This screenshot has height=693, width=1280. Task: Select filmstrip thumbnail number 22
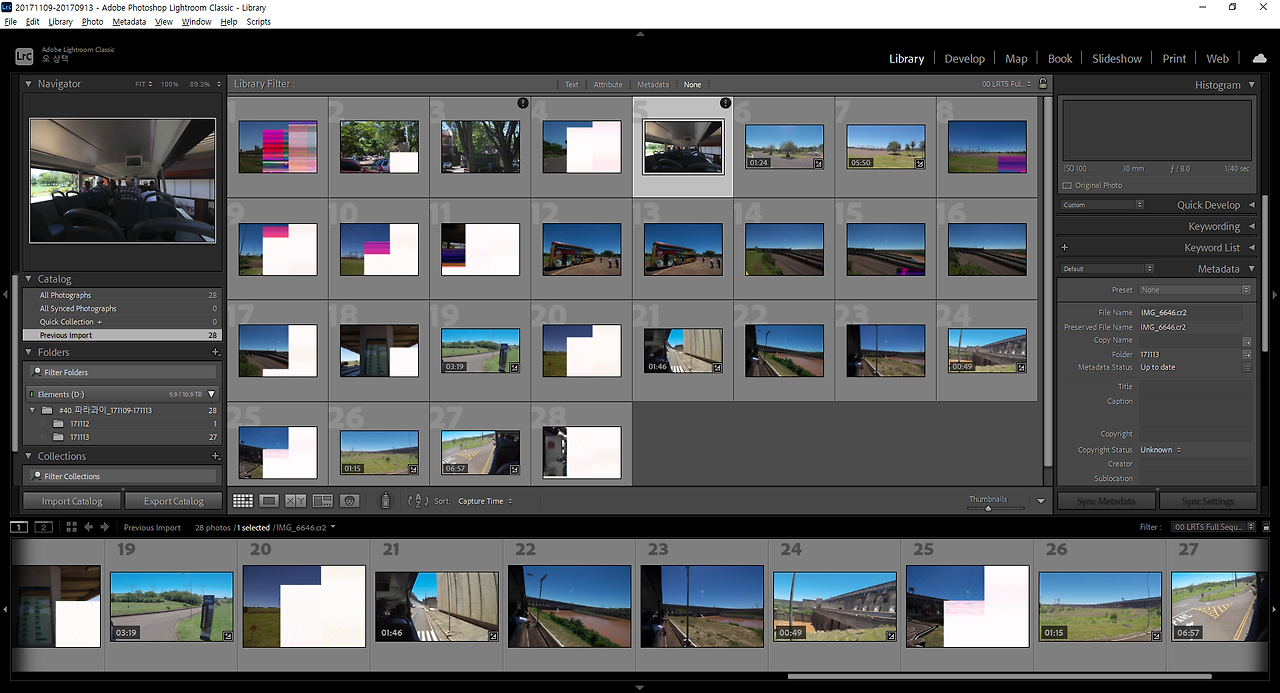(569, 605)
